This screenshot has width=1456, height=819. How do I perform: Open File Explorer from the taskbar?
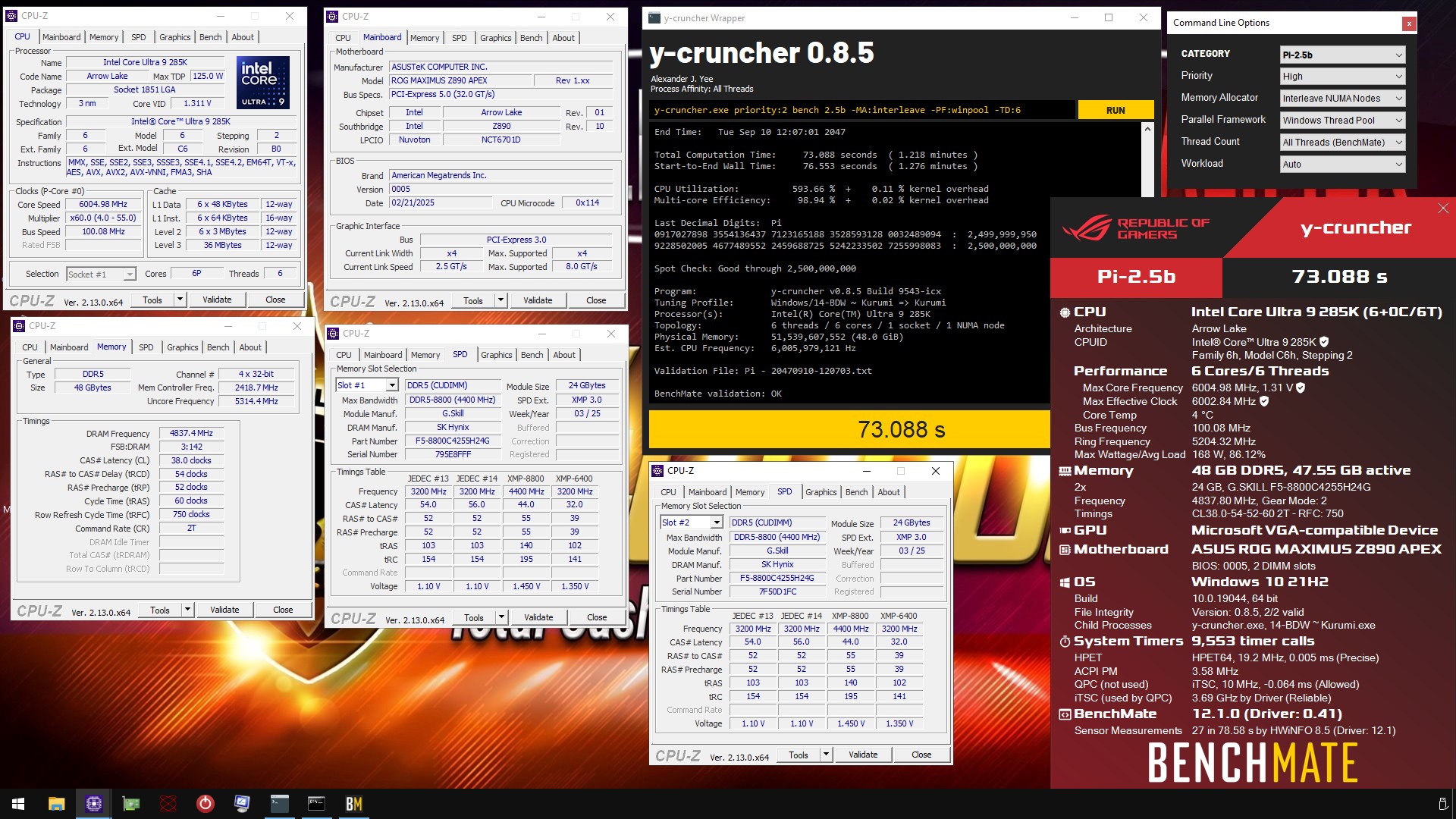point(56,804)
